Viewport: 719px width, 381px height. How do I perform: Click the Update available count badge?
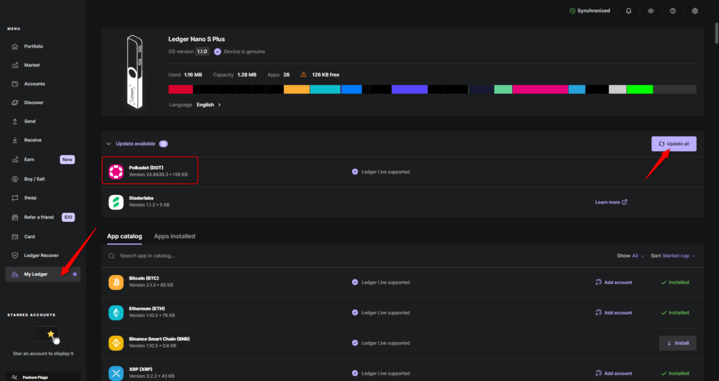click(163, 144)
